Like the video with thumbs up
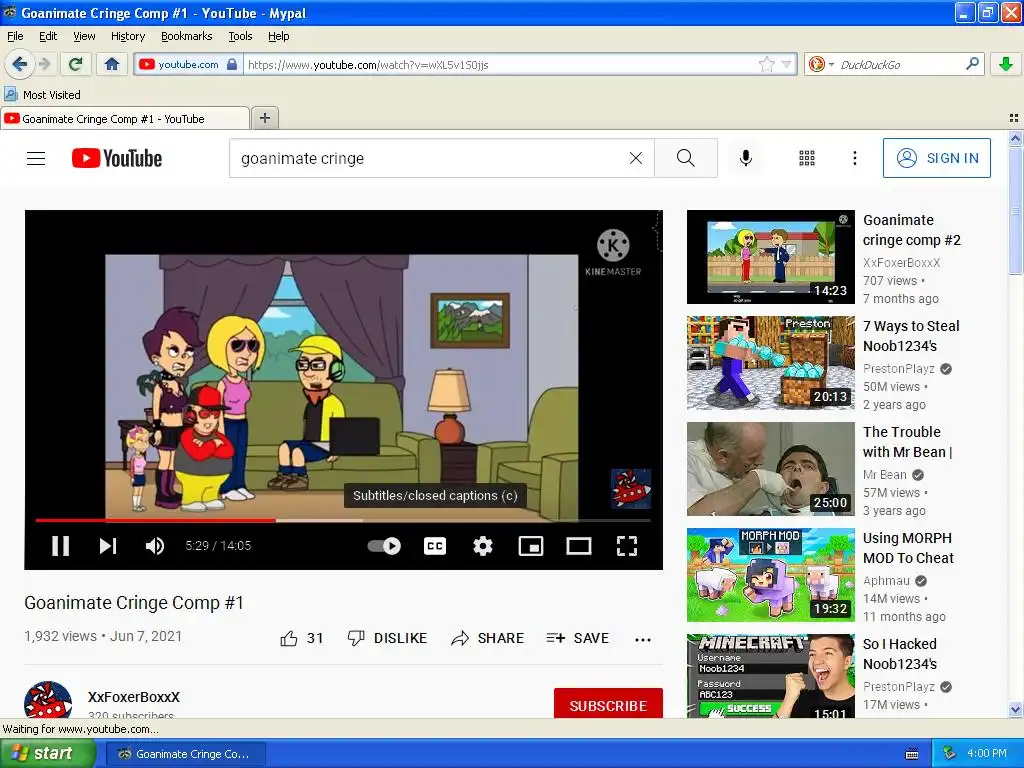Image resolution: width=1024 pixels, height=768 pixels. click(302, 639)
